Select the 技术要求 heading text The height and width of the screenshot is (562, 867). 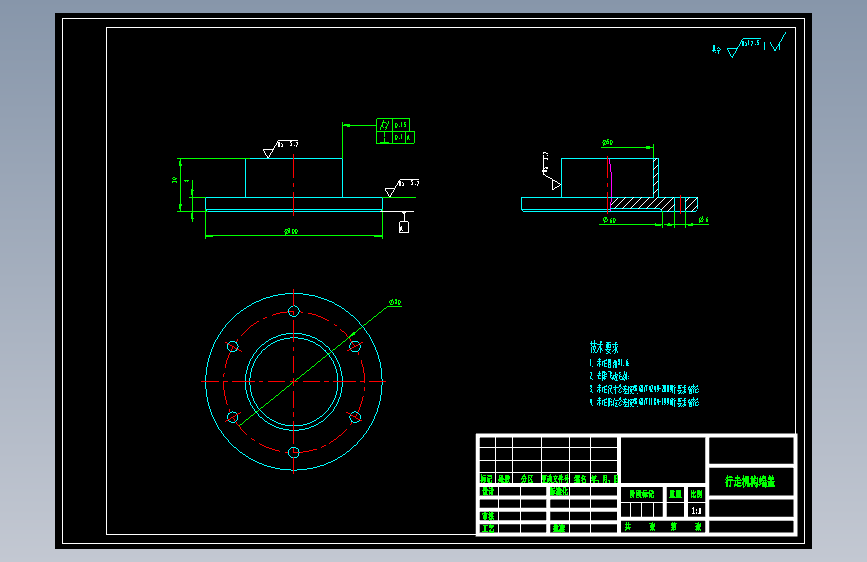click(x=604, y=347)
